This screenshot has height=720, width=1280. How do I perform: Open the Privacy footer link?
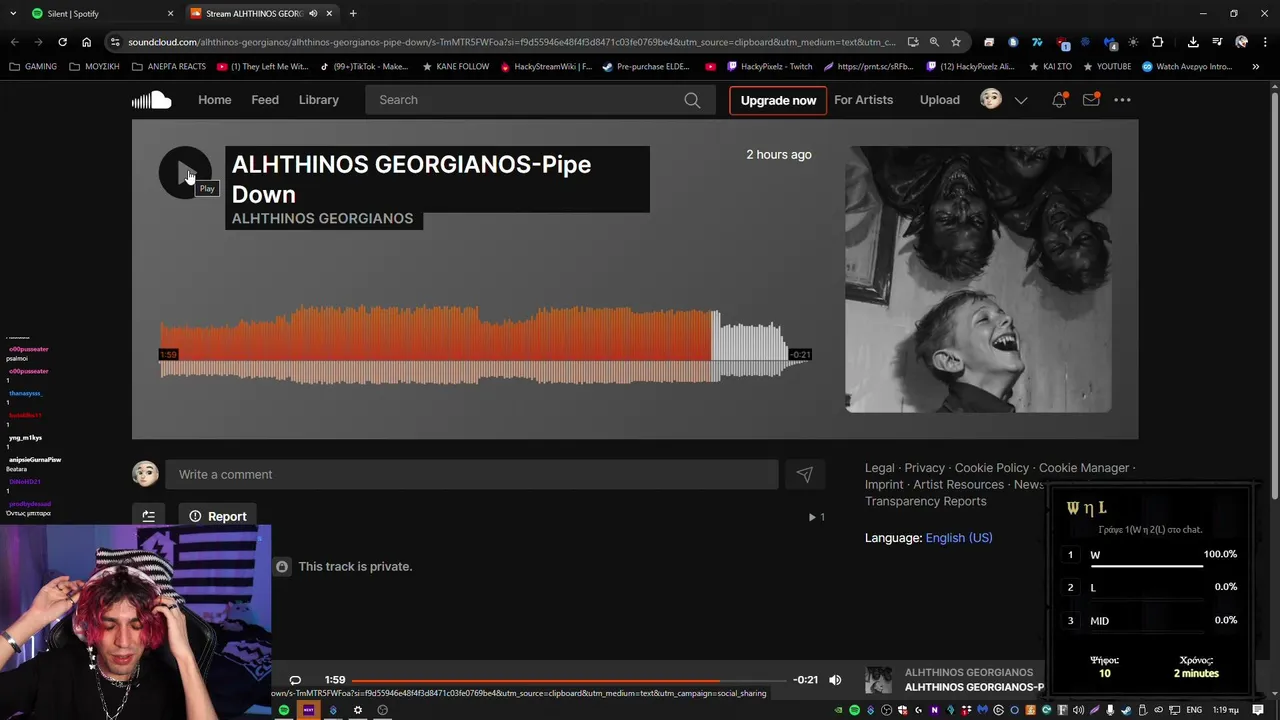coord(925,468)
